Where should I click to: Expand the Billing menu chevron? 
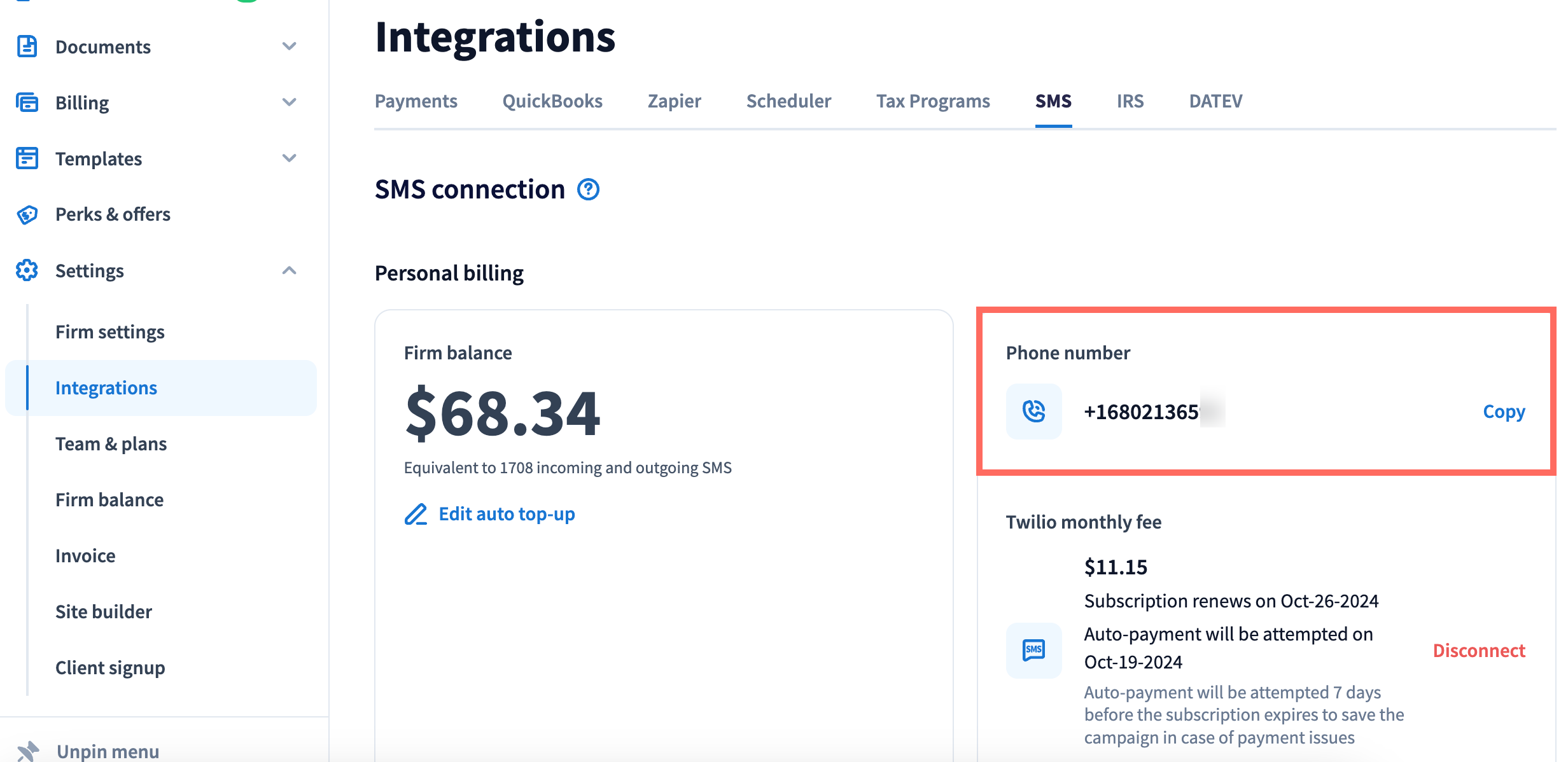pyautogui.click(x=290, y=102)
